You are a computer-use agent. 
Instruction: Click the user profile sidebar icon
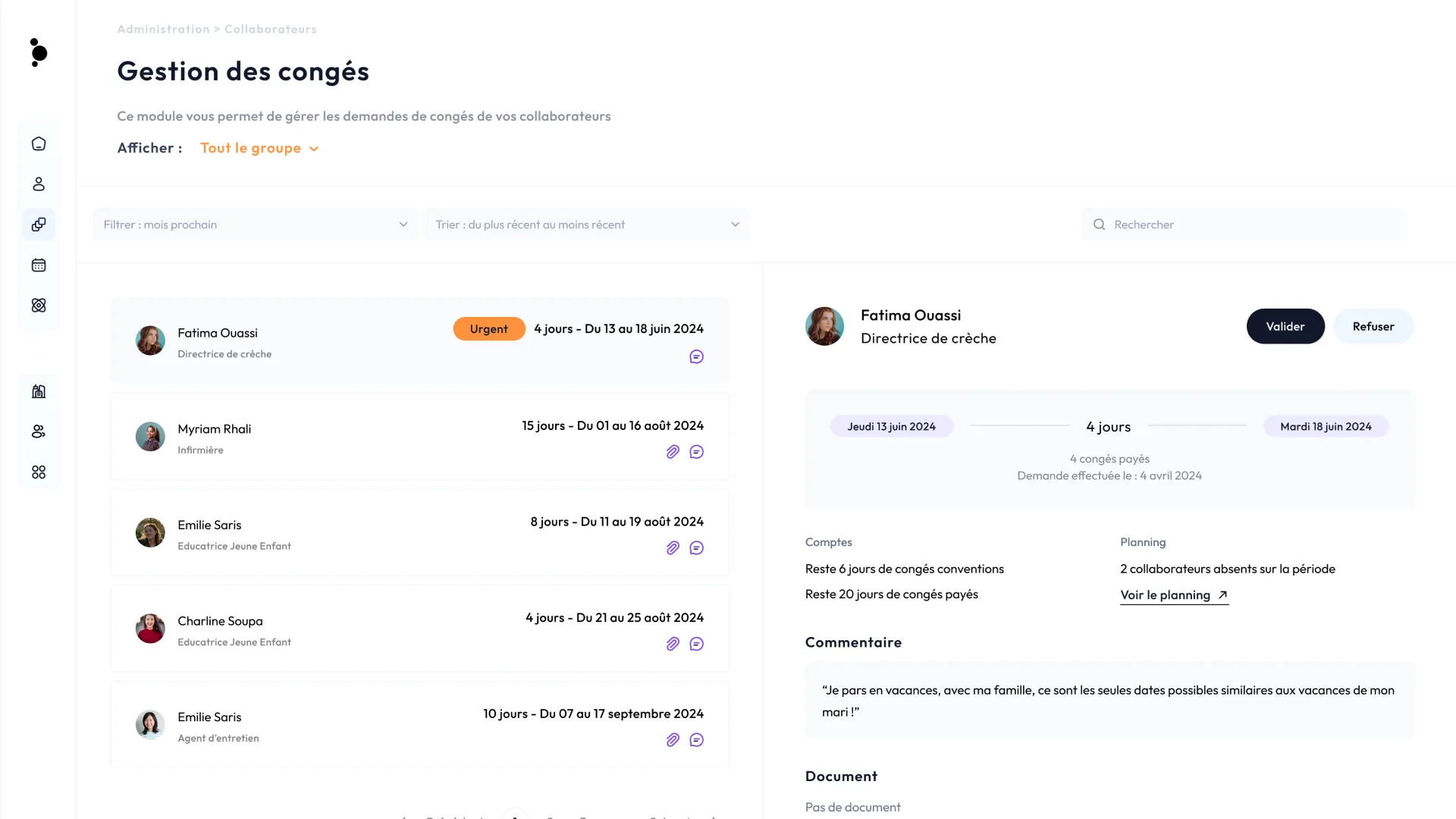point(39,184)
